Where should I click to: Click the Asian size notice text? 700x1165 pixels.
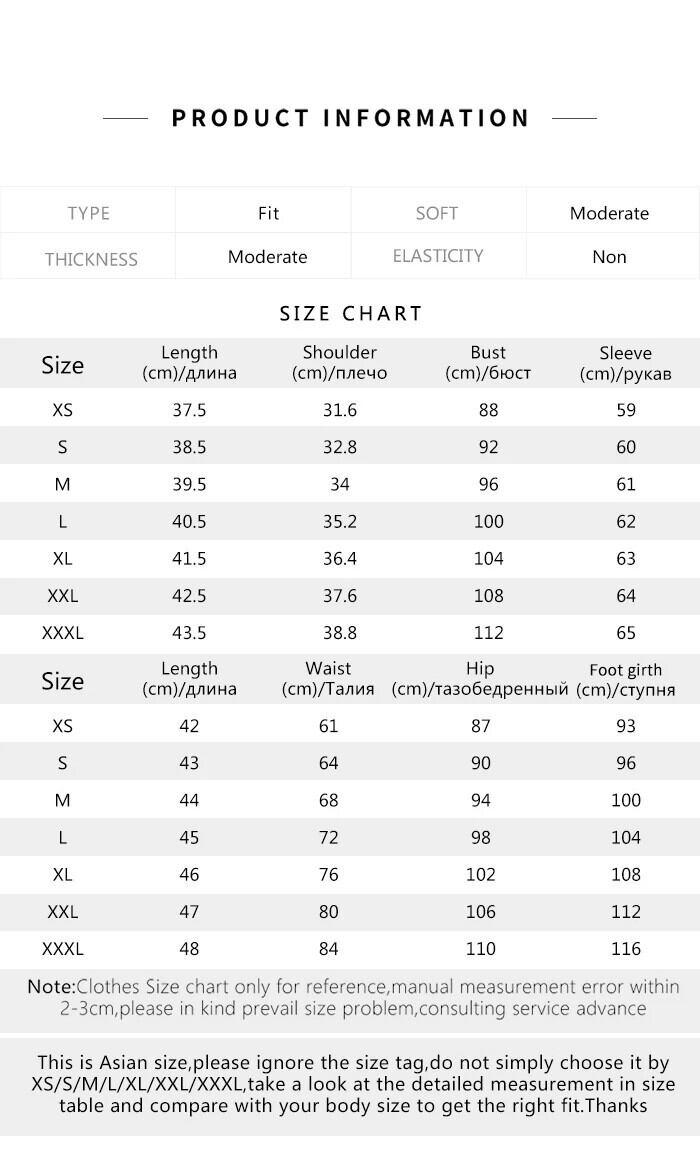[352, 1084]
